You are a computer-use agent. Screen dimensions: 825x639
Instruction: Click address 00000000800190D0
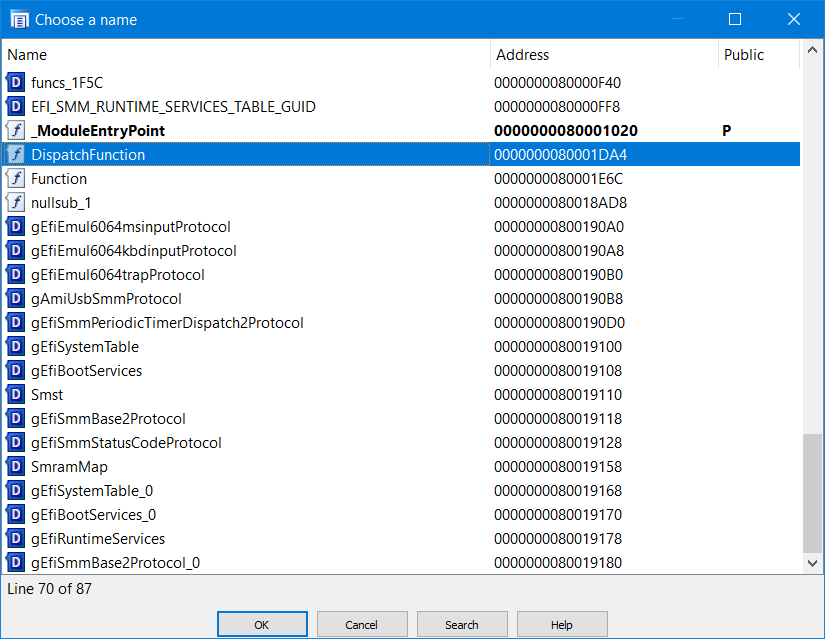click(559, 323)
